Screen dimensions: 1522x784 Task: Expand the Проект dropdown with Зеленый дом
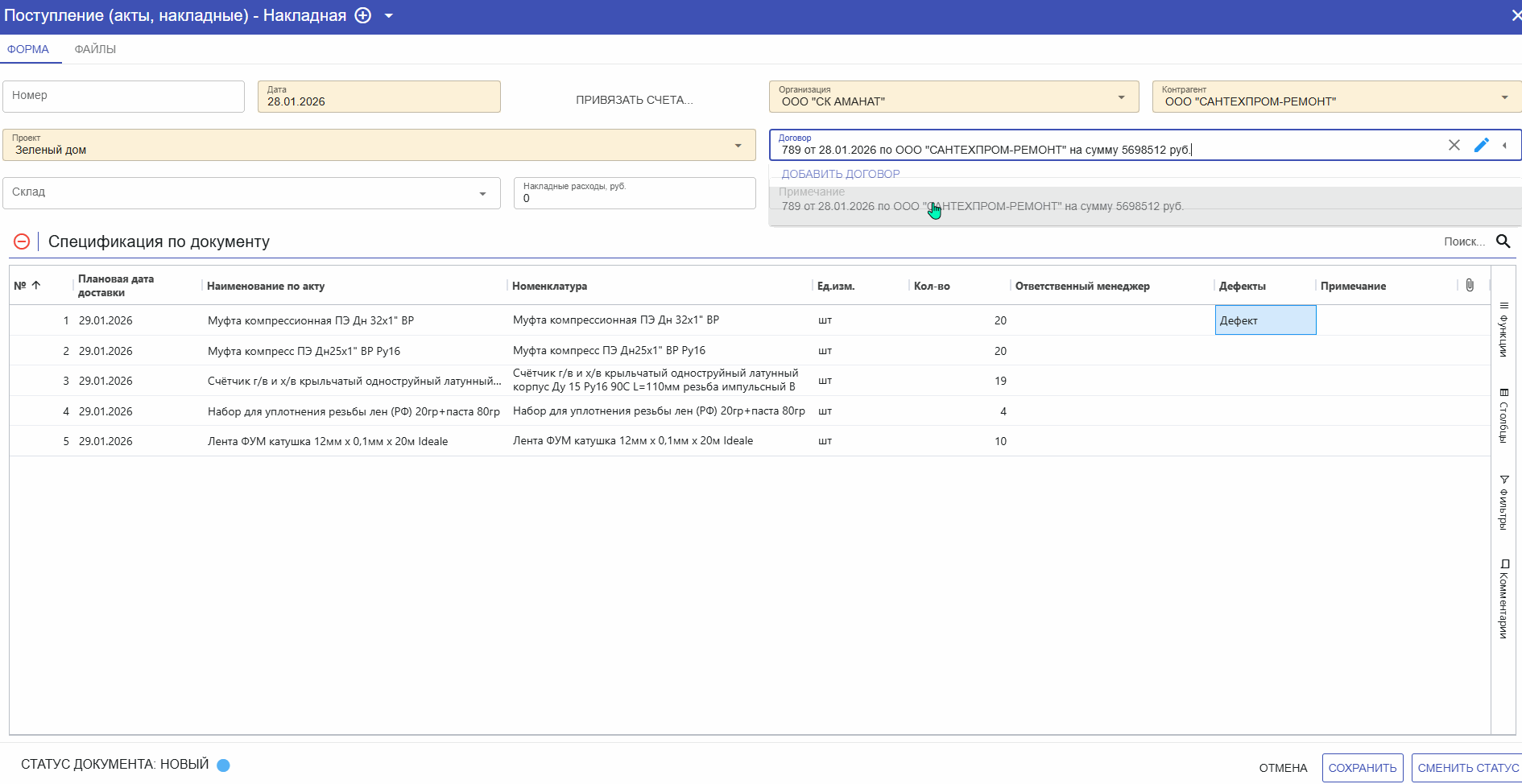tap(738, 146)
